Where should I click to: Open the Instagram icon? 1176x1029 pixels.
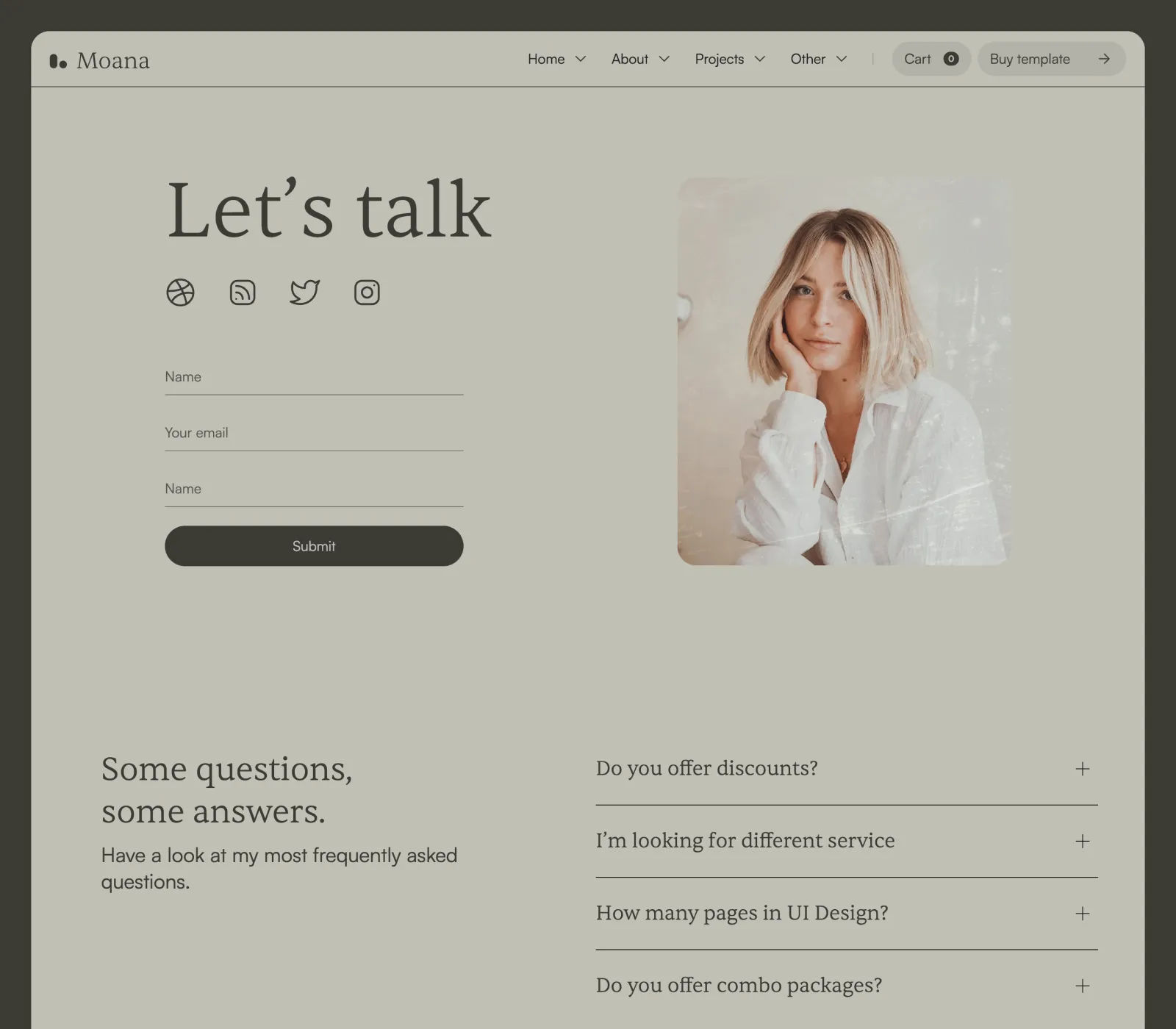coord(367,293)
